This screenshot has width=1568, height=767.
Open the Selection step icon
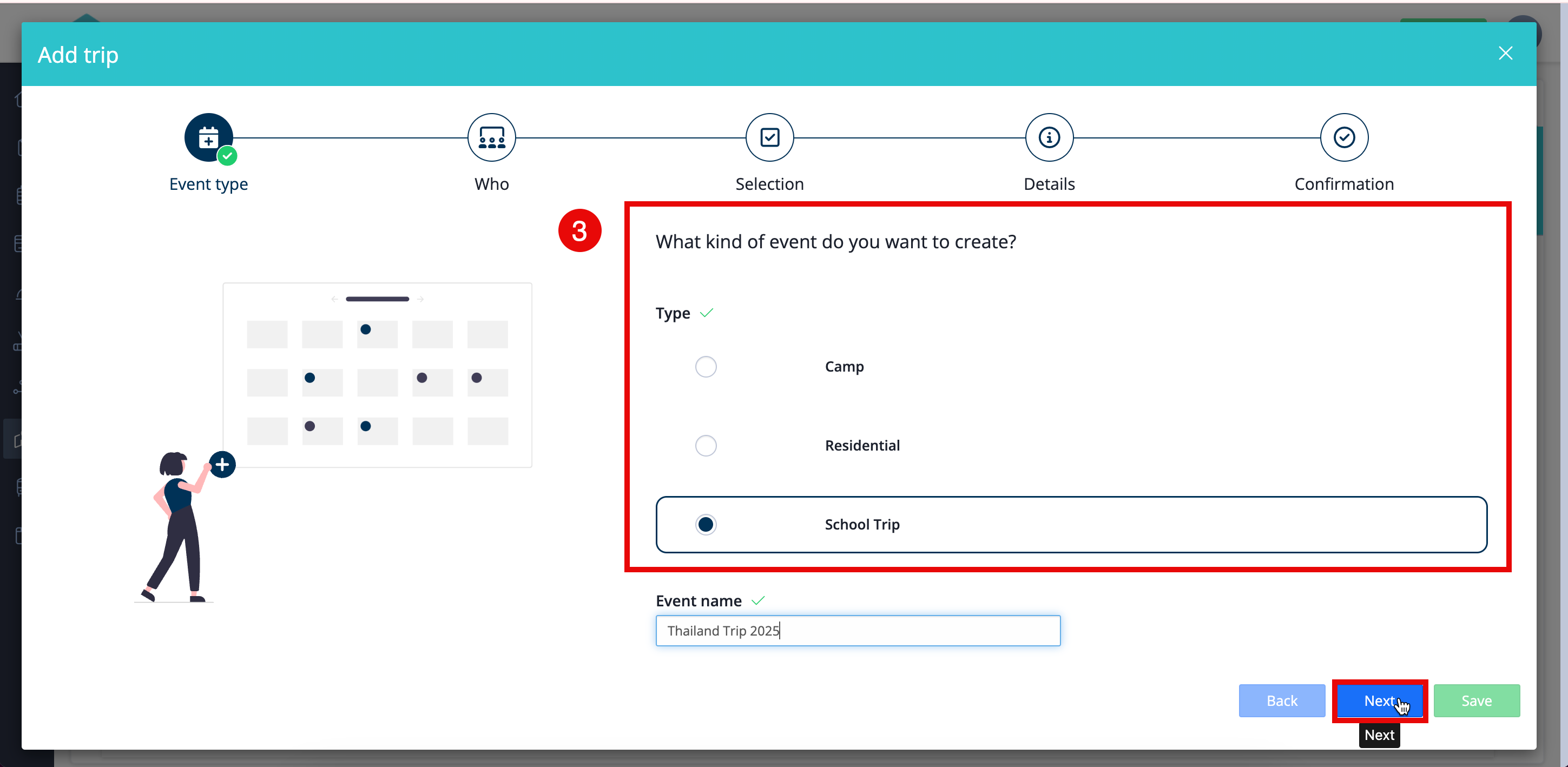click(769, 137)
